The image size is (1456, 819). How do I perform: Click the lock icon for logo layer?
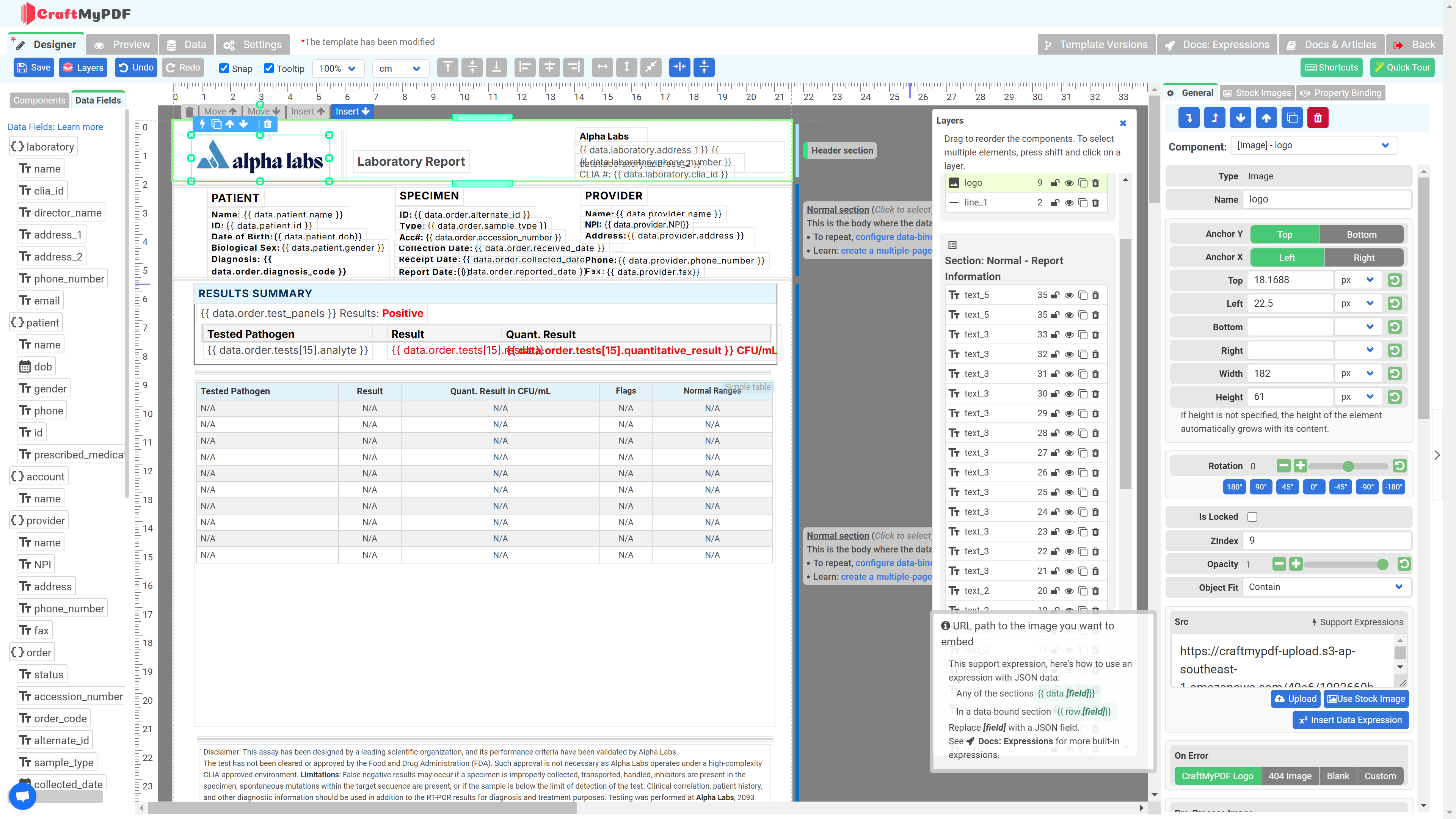coord(1055,182)
